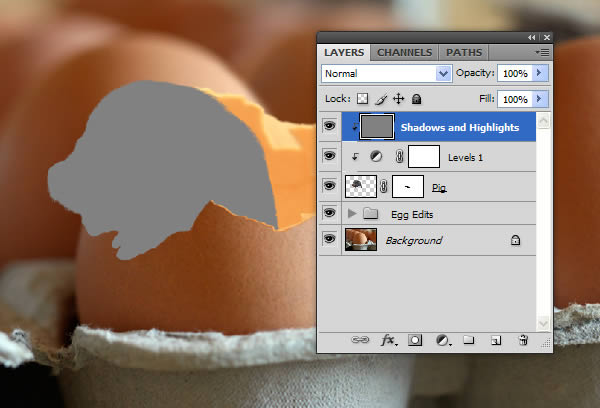The width and height of the screenshot is (600, 408).
Task: Open the Fill slider arrow
Action: point(540,99)
